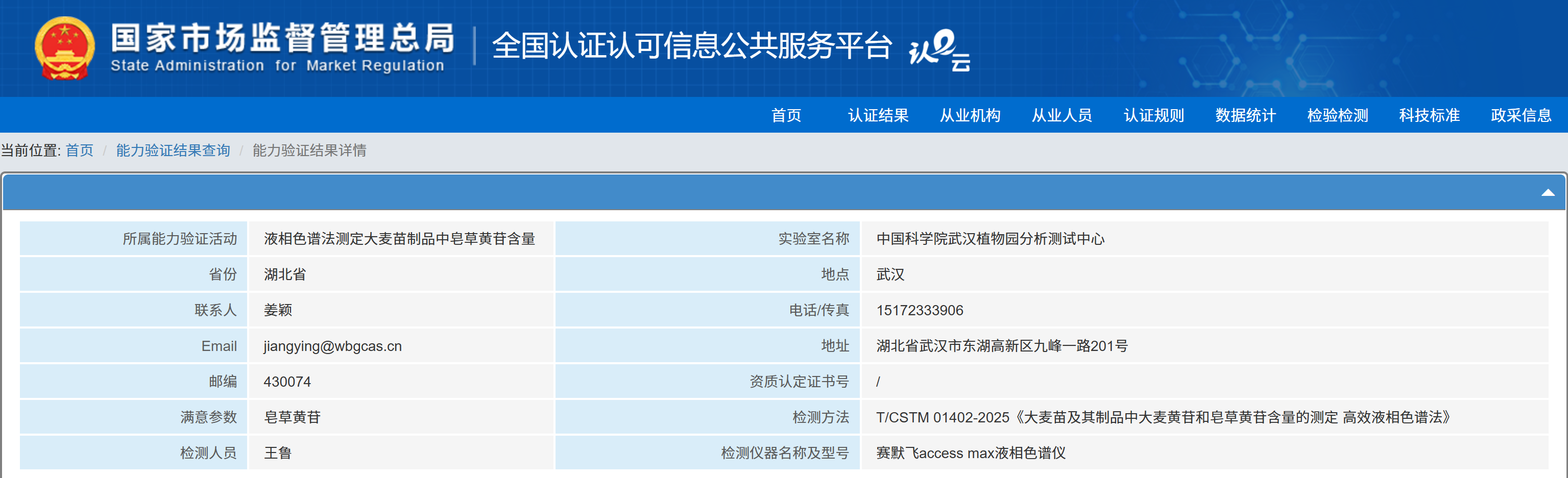Collapse the details panel with arrow
Screen dimensions: 1568x478
tap(1547, 193)
